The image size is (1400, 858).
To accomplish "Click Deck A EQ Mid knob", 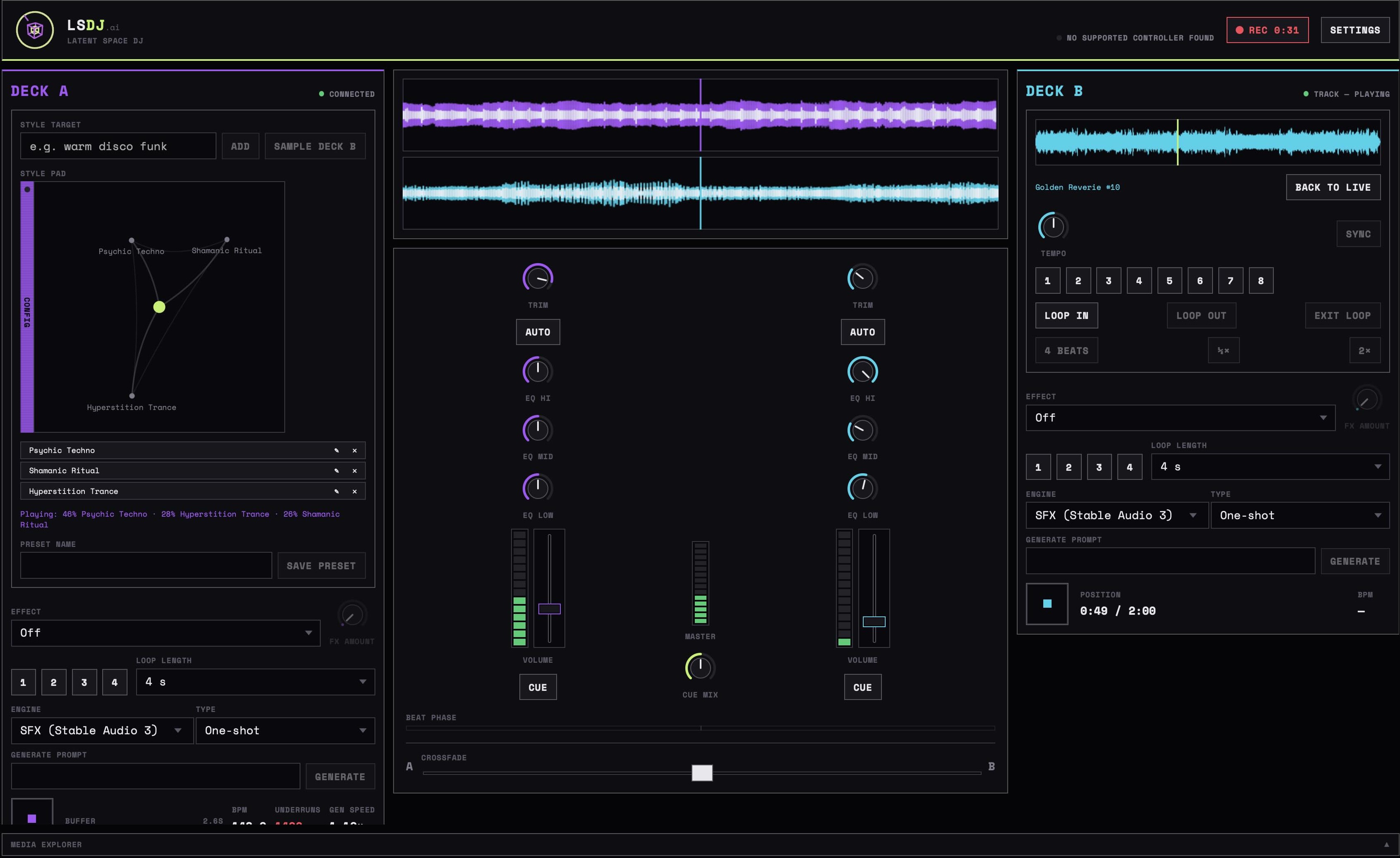I will (538, 430).
